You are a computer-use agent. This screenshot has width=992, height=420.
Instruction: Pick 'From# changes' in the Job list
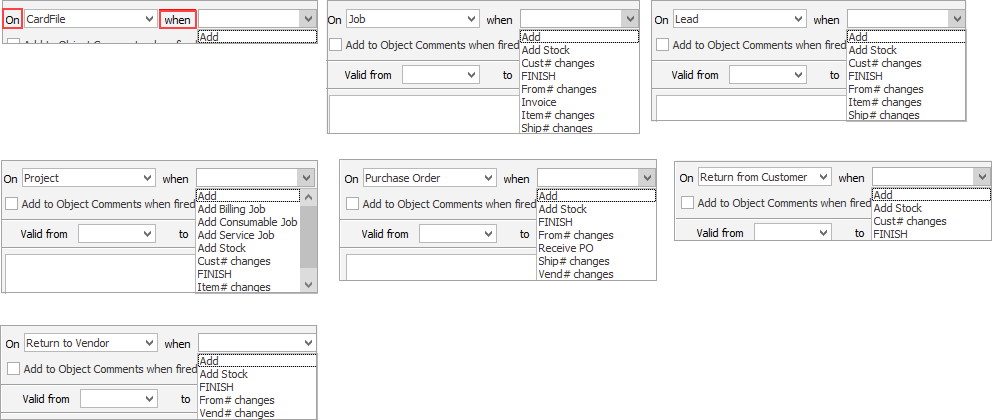[x=579, y=89]
